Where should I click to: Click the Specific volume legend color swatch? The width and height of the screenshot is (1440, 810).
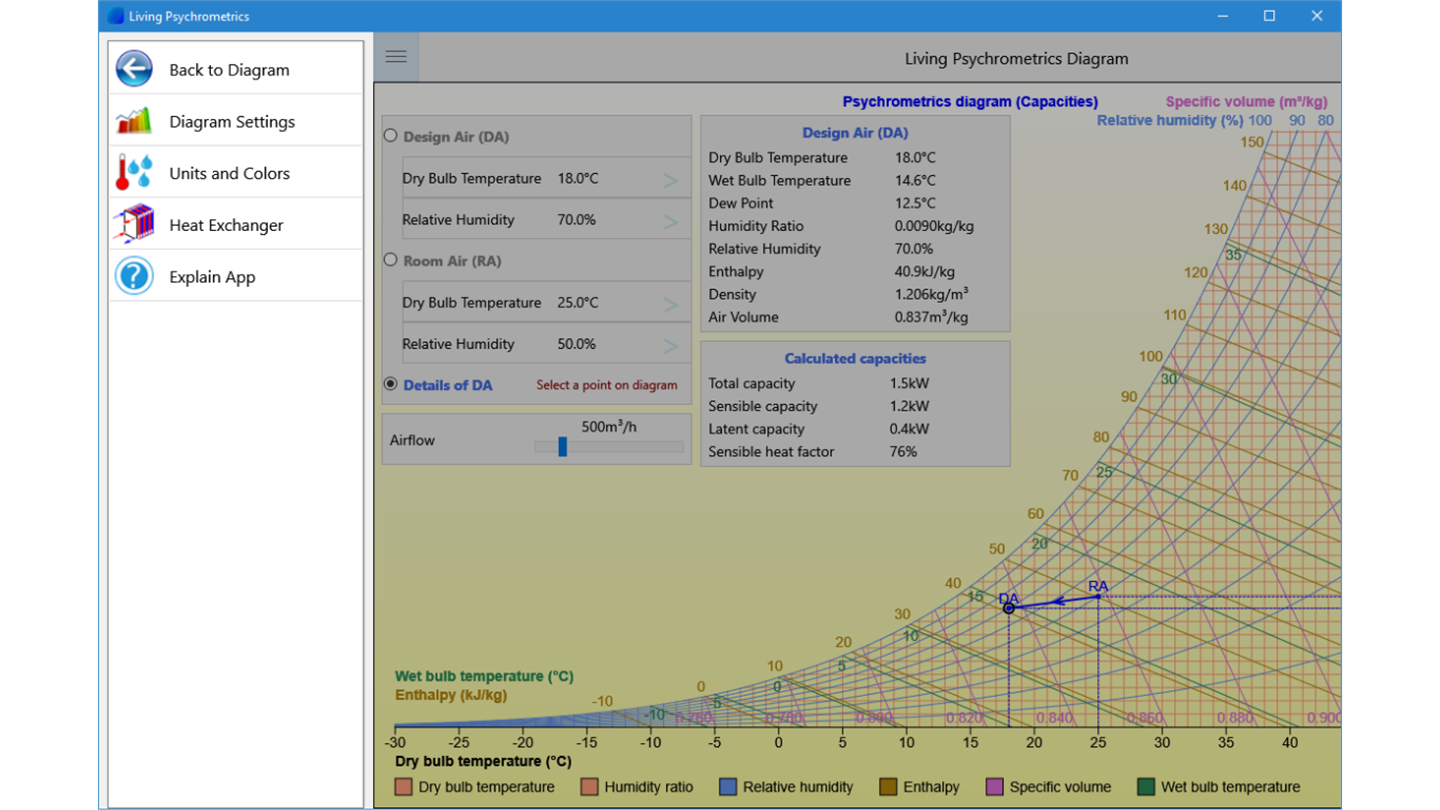pyautogui.click(x=995, y=787)
